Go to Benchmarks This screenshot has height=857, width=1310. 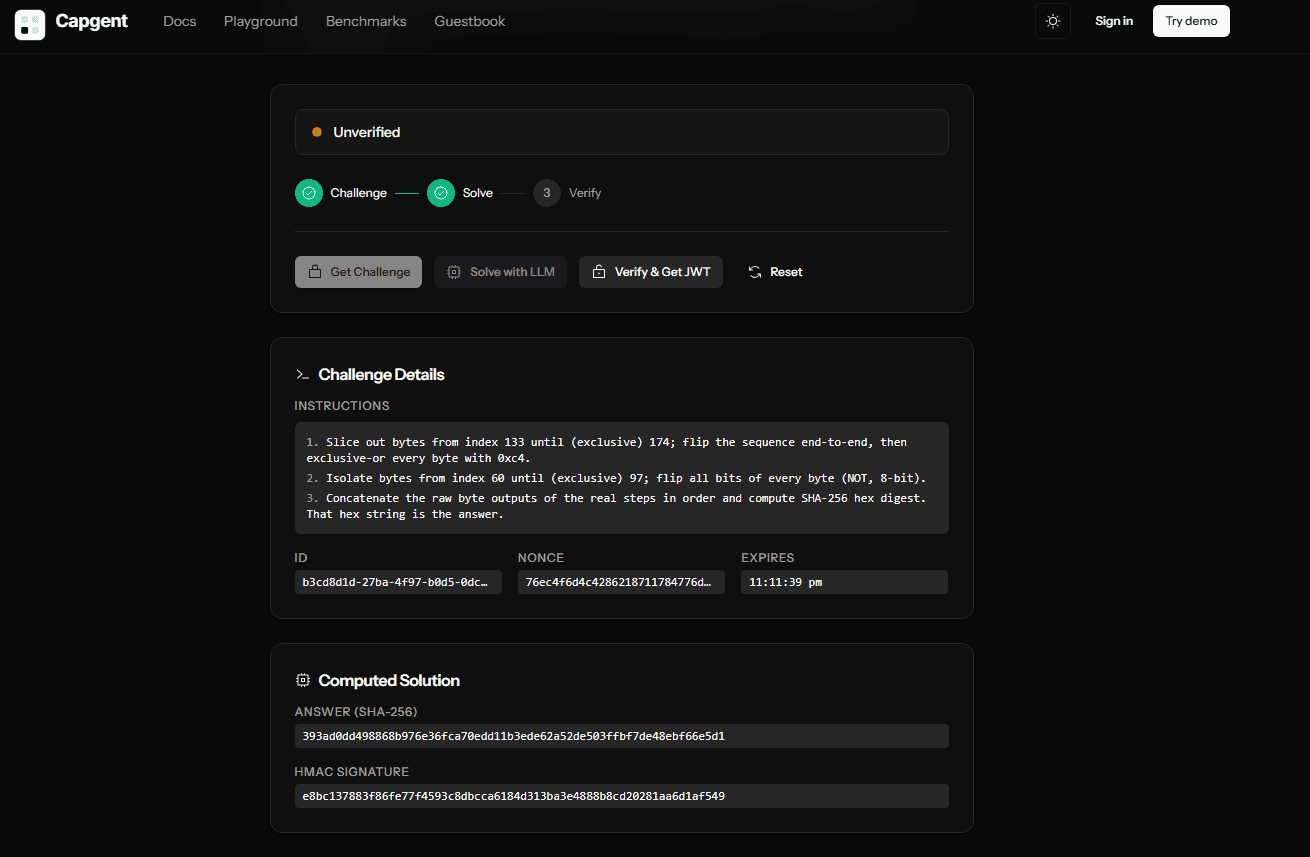[x=366, y=21]
